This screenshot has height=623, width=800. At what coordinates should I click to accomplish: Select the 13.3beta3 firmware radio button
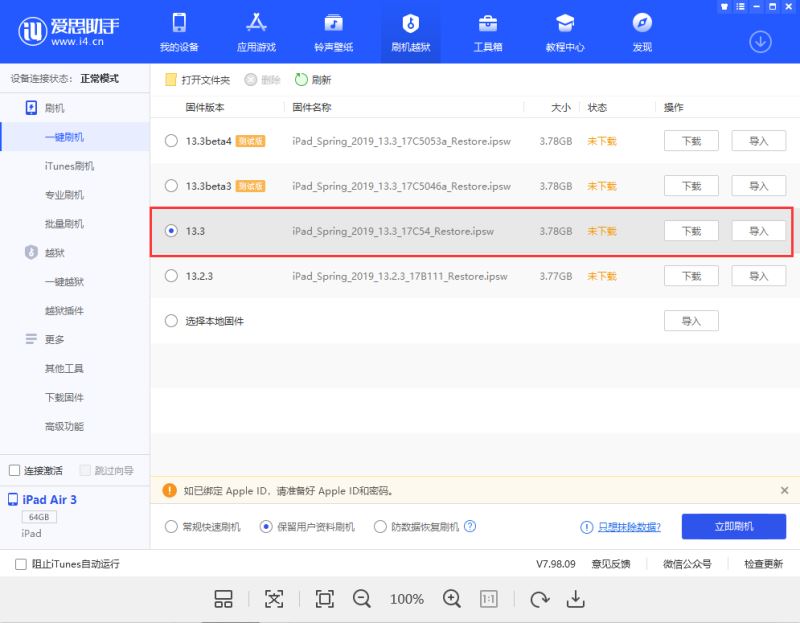click(x=171, y=186)
